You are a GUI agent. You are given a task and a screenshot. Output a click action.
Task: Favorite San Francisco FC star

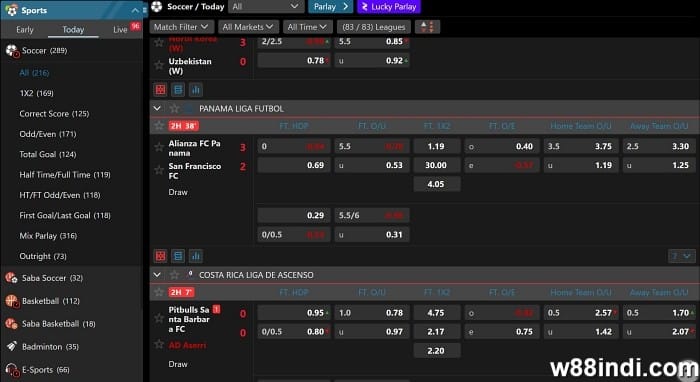pos(158,170)
